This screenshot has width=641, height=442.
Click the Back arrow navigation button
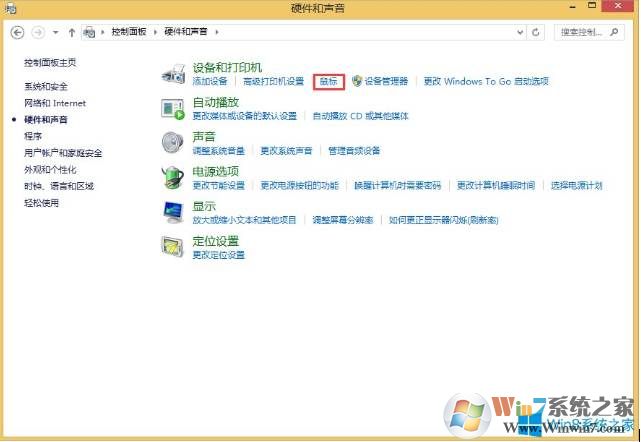(x=17, y=32)
